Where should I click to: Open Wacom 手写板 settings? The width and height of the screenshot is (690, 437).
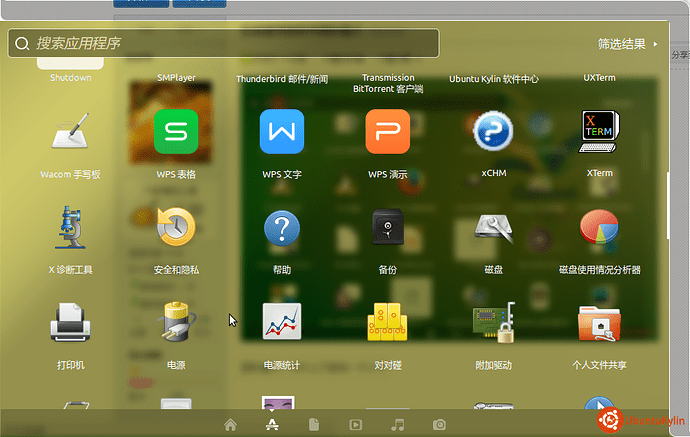(x=70, y=132)
